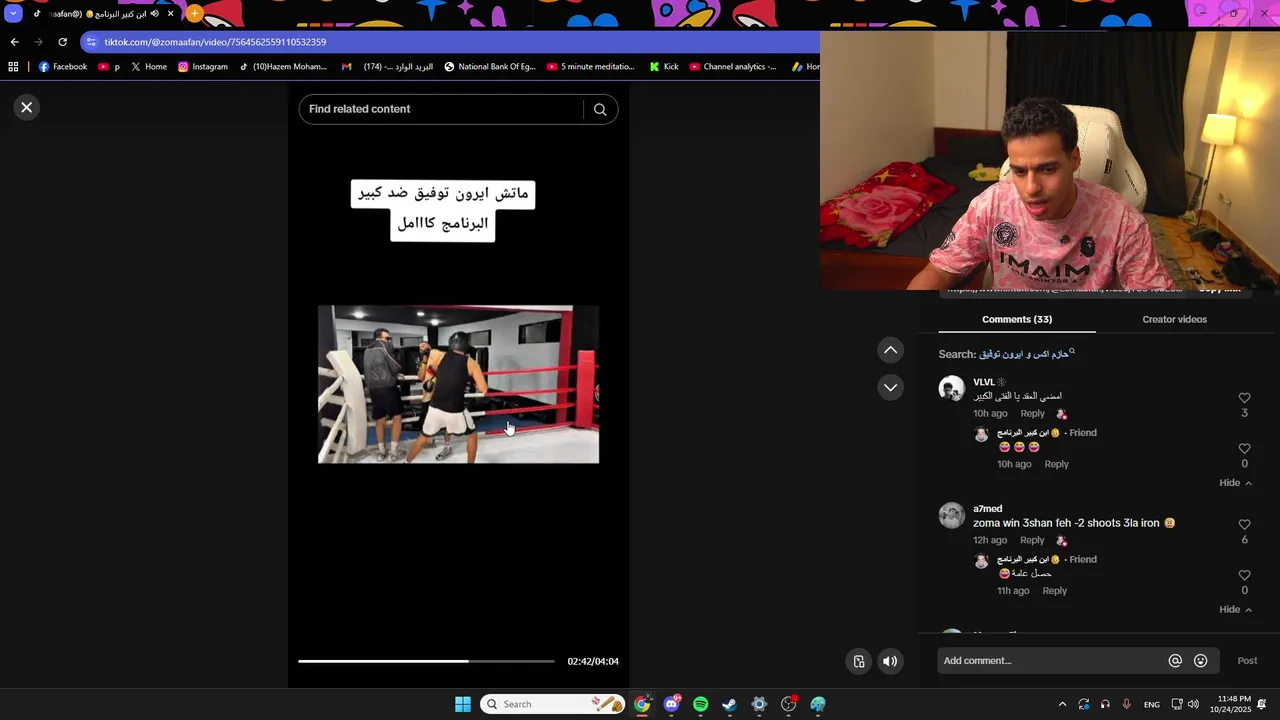
Task: Go to next video with down chevron
Action: (890, 387)
